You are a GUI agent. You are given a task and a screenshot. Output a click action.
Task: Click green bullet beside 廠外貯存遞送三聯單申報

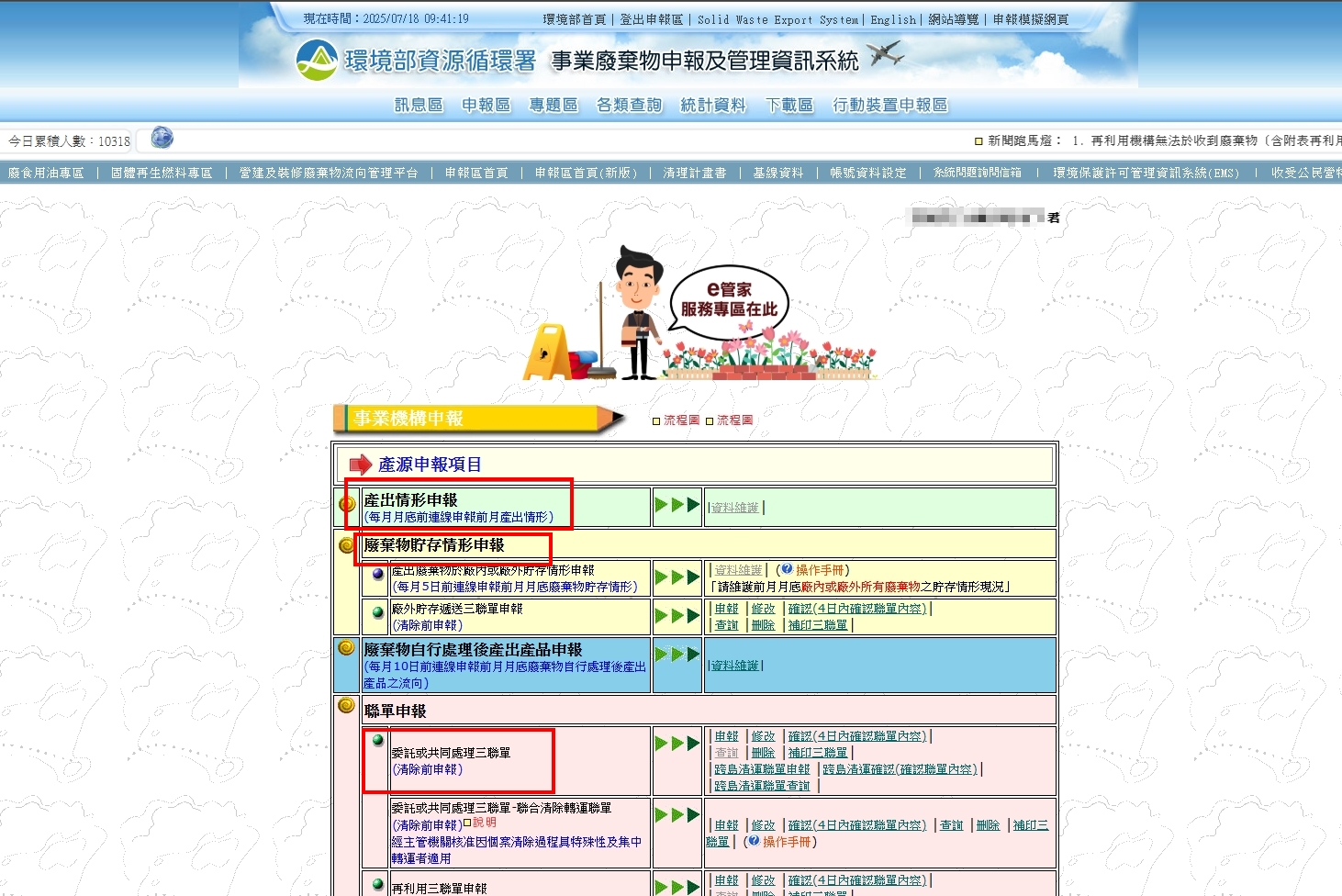(x=377, y=612)
